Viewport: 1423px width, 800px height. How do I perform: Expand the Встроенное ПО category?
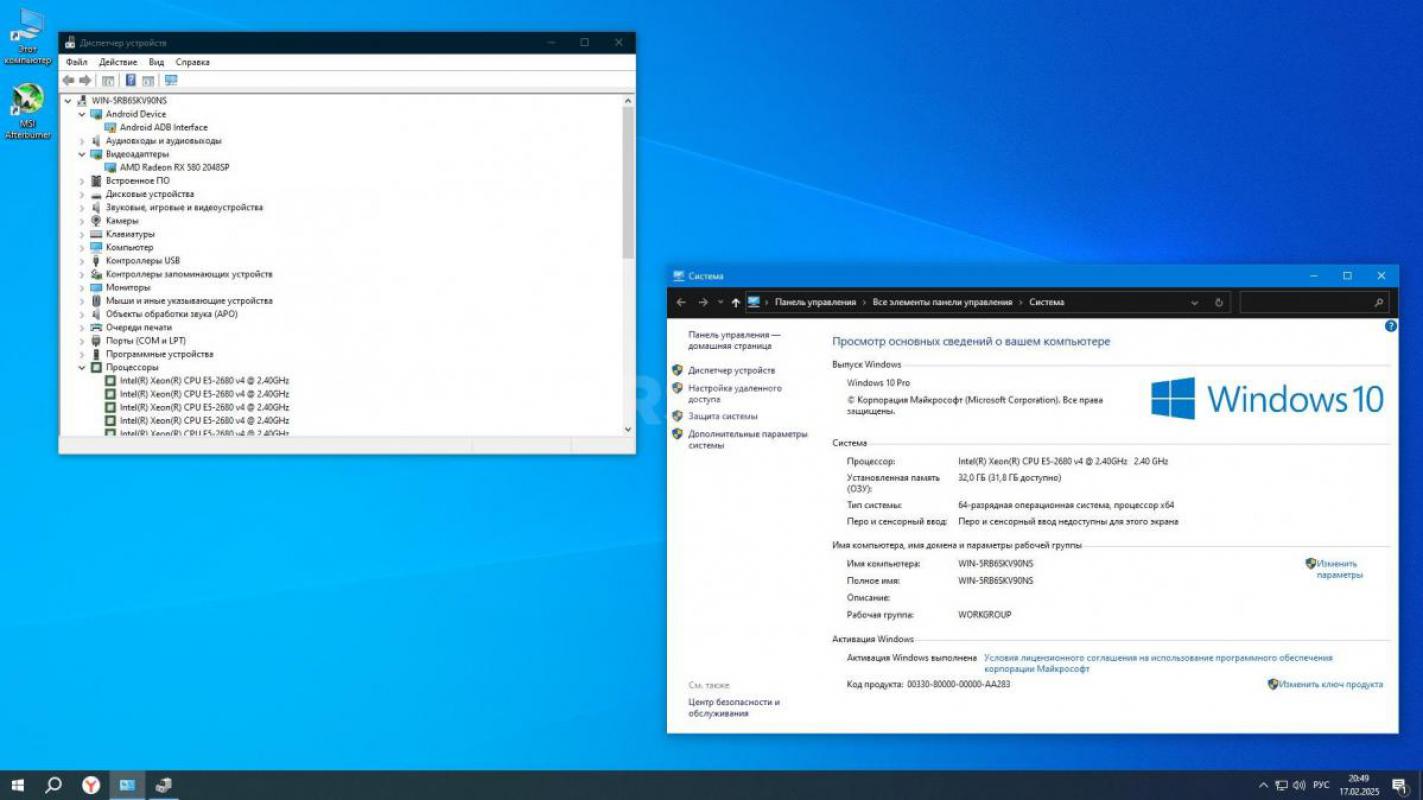(82, 181)
